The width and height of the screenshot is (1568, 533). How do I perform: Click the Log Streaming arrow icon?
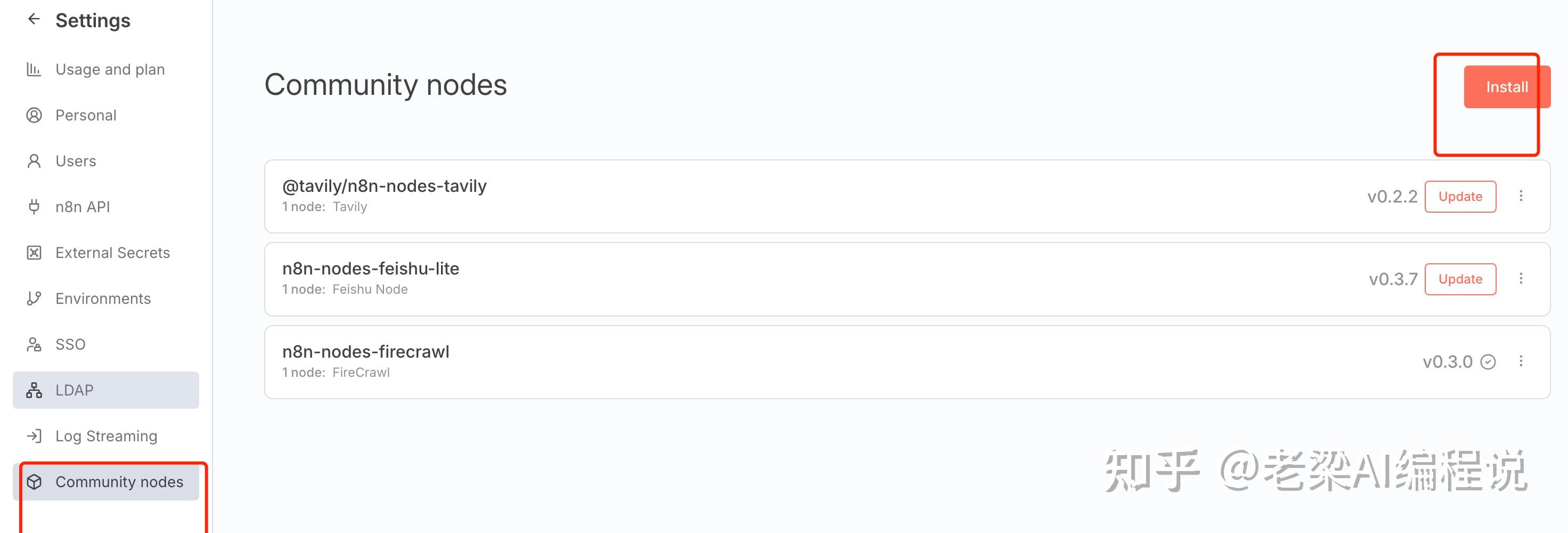coord(34,436)
